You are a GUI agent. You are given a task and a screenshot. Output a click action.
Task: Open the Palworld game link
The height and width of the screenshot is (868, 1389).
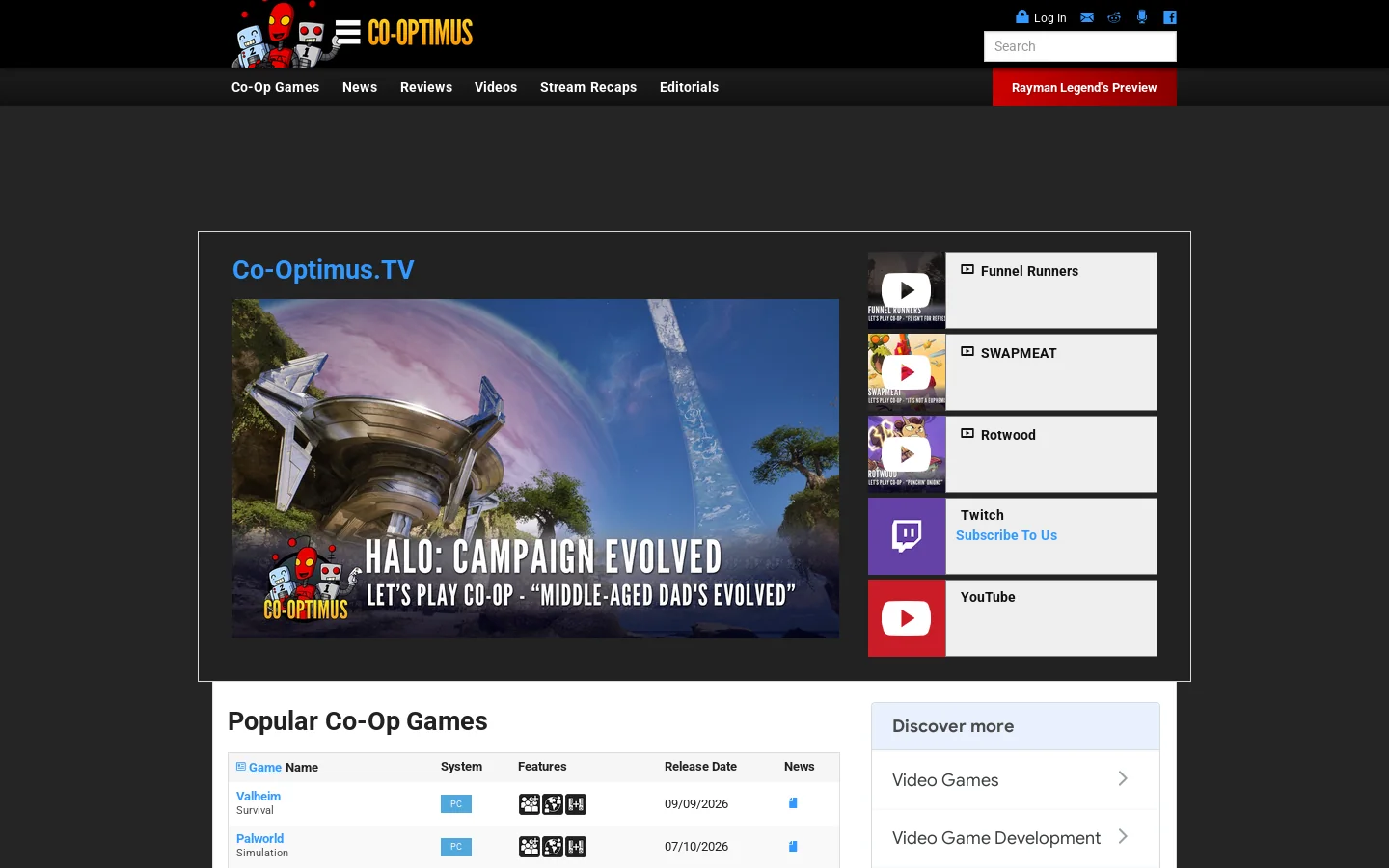pyautogui.click(x=259, y=838)
